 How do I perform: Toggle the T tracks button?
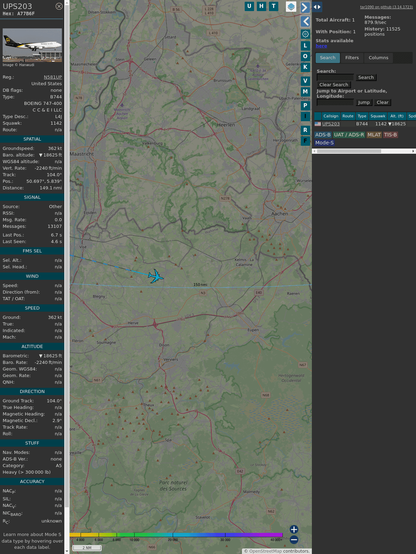[273, 6]
